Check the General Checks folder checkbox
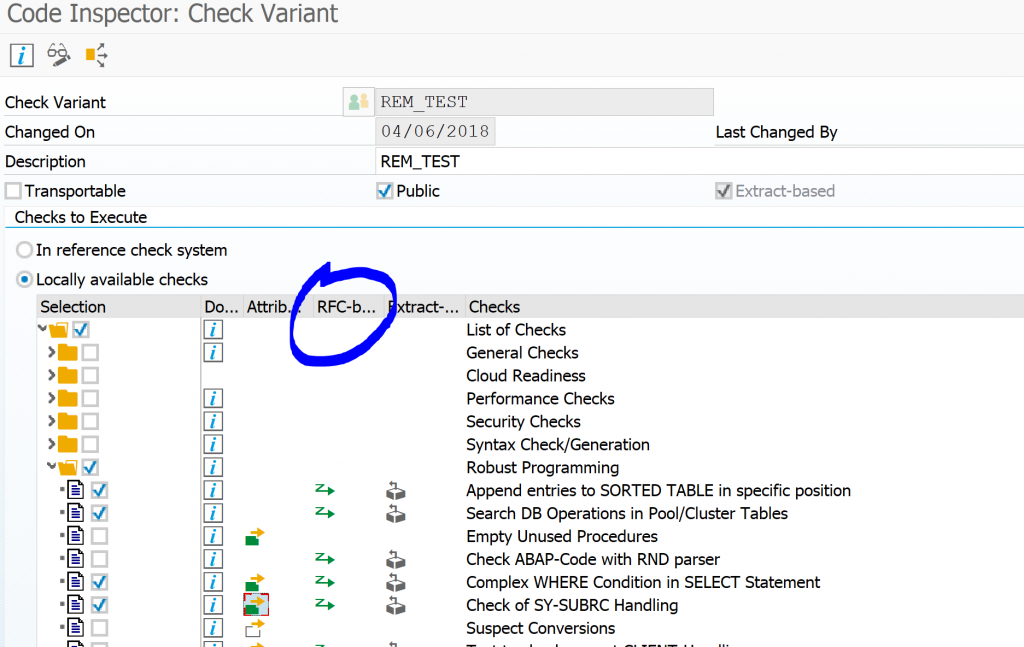Viewport: 1024px width, 647px height. 90,353
